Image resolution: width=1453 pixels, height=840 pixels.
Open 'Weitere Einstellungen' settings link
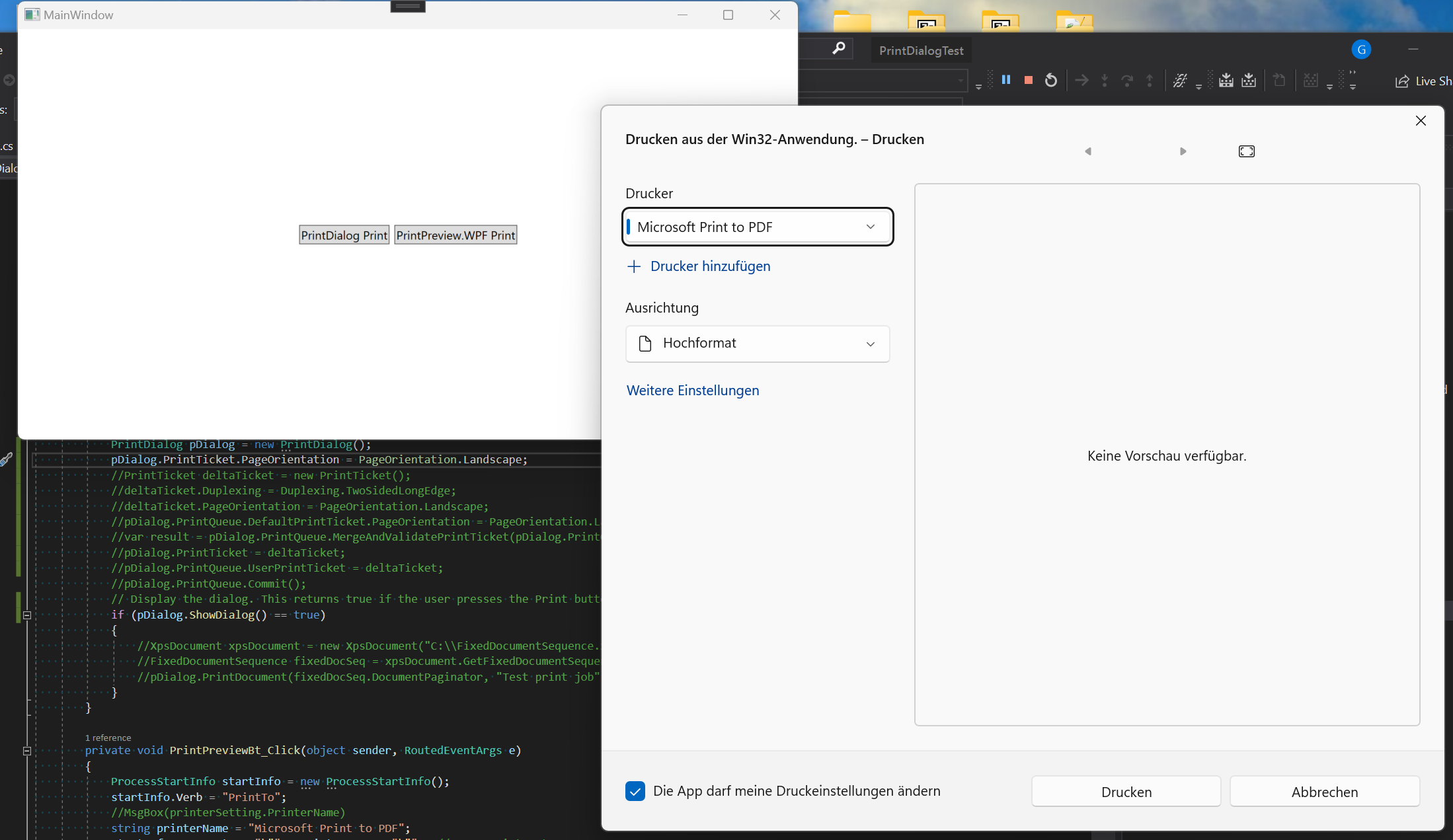[692, 391]
